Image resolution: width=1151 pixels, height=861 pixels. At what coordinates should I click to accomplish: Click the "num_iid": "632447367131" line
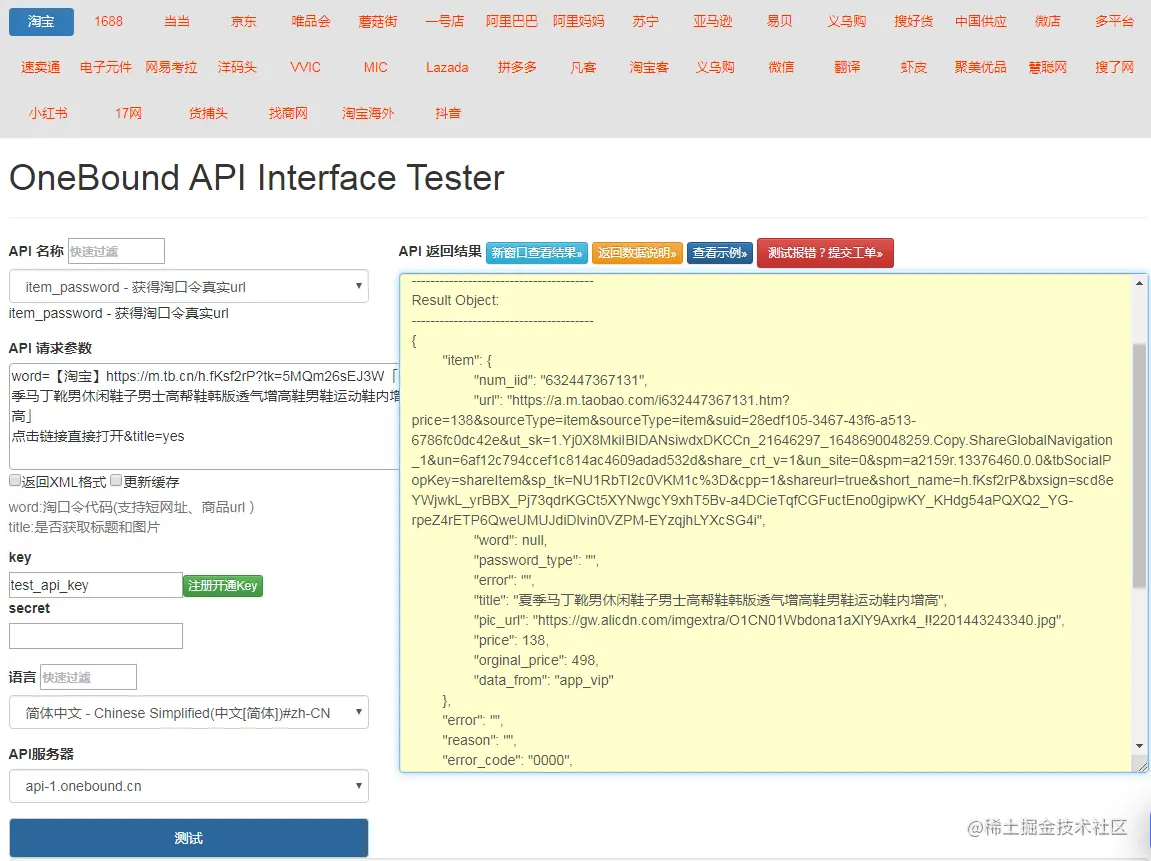(560, 380)
